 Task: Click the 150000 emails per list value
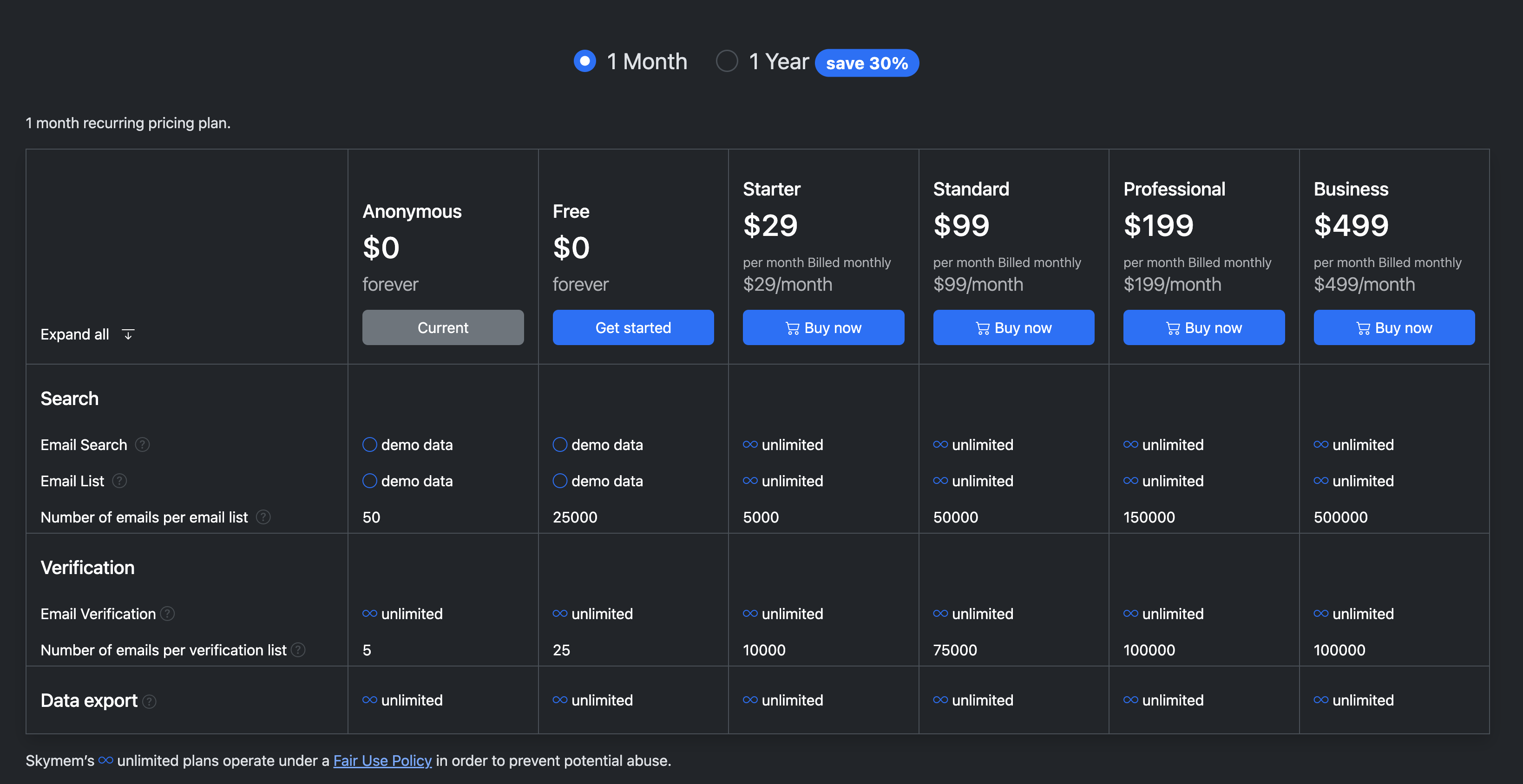coord(1149,517)
